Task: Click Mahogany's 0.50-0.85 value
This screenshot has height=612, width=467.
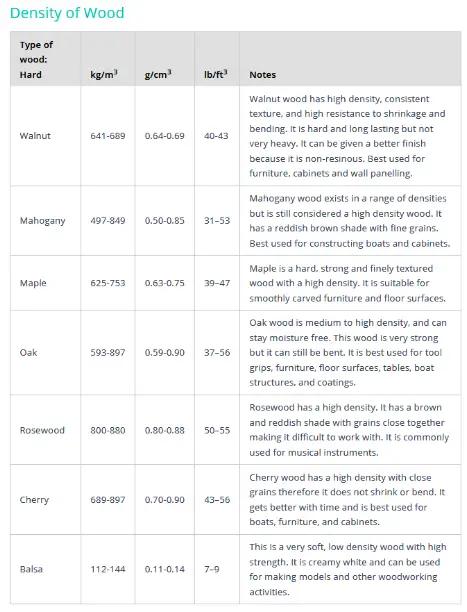Action: click(x=164, y=221)
